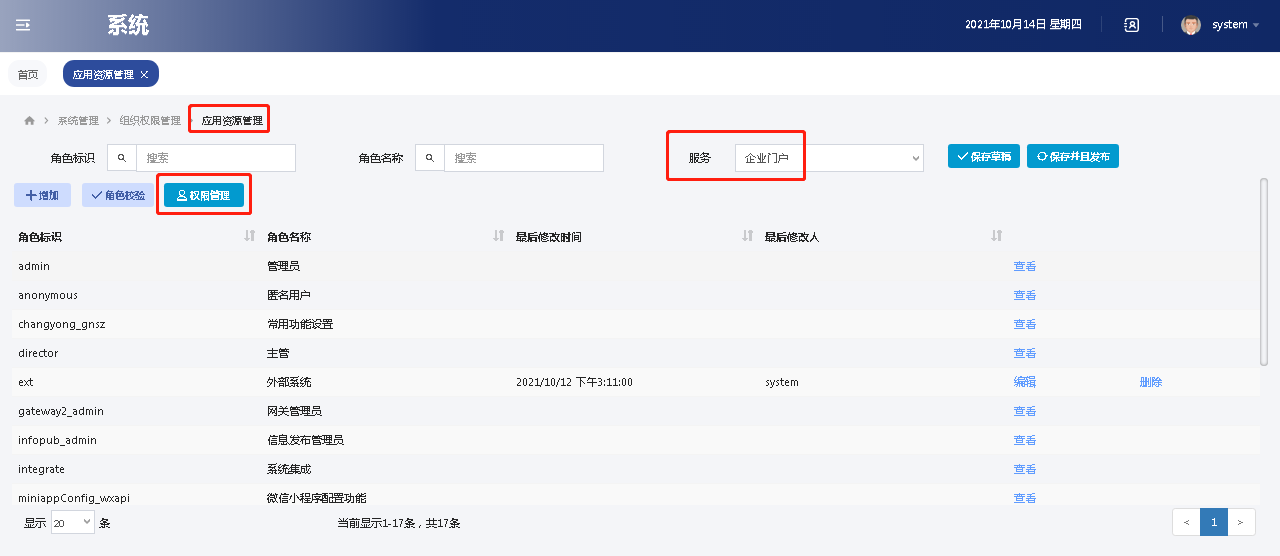Collapse the sidebar with the hamburger menu icon
This screenshot has width=1280, height=556.
(x=23, y=25)
